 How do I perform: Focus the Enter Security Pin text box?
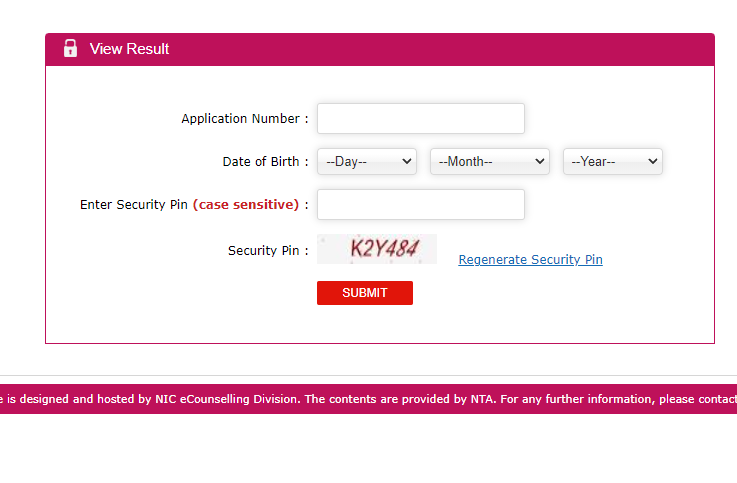point(420,204)
